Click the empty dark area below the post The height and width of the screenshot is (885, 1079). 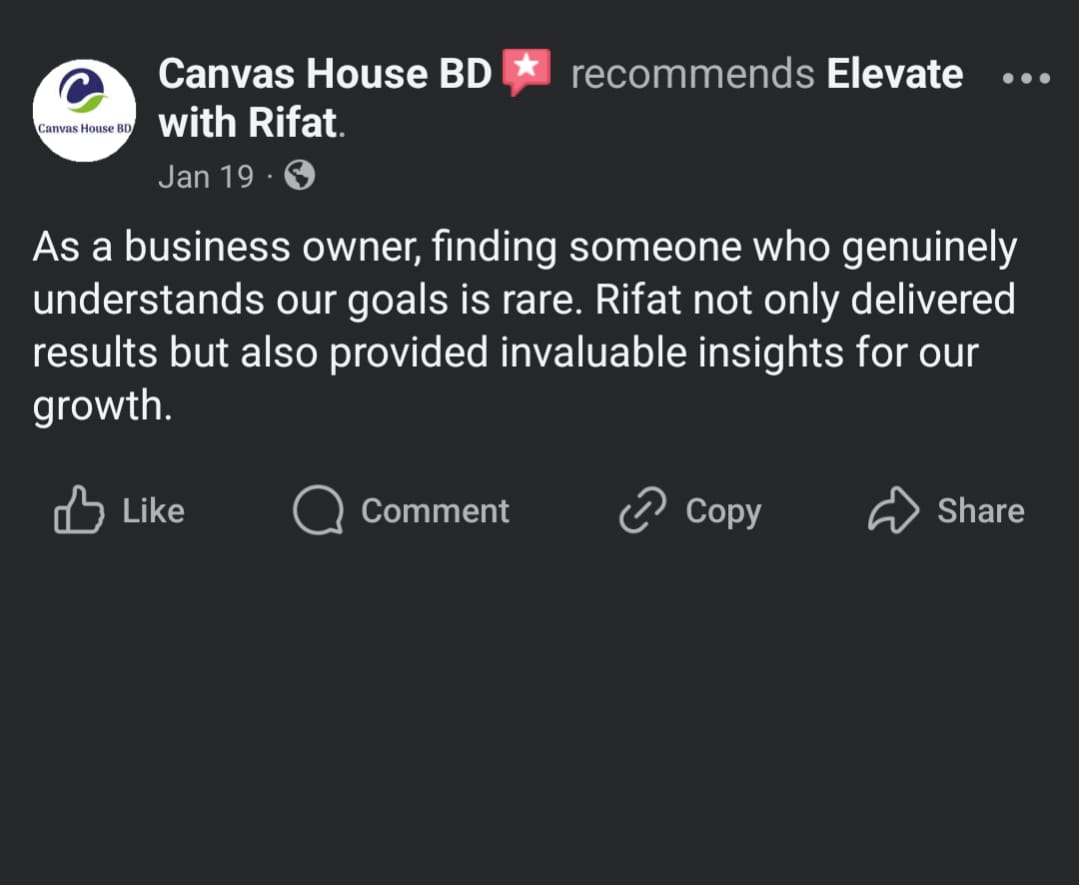point(540,716)
